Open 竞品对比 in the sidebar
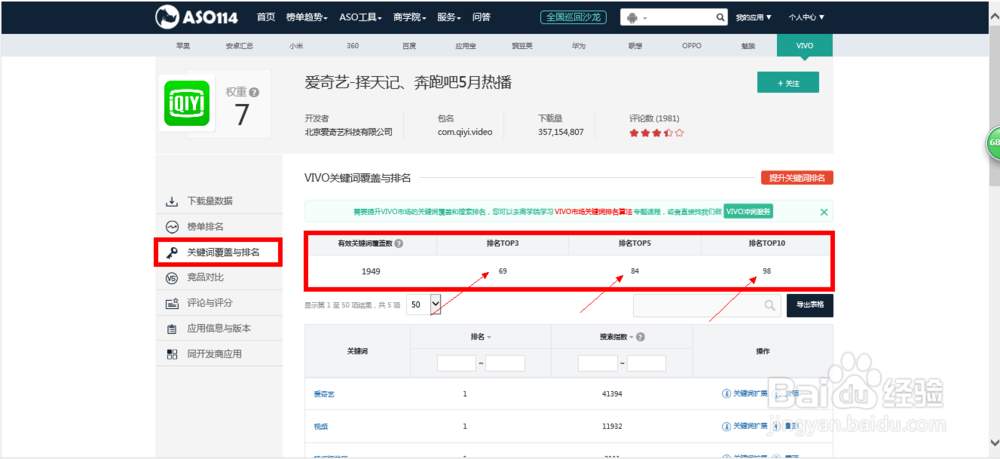 [x=205, y=277]
